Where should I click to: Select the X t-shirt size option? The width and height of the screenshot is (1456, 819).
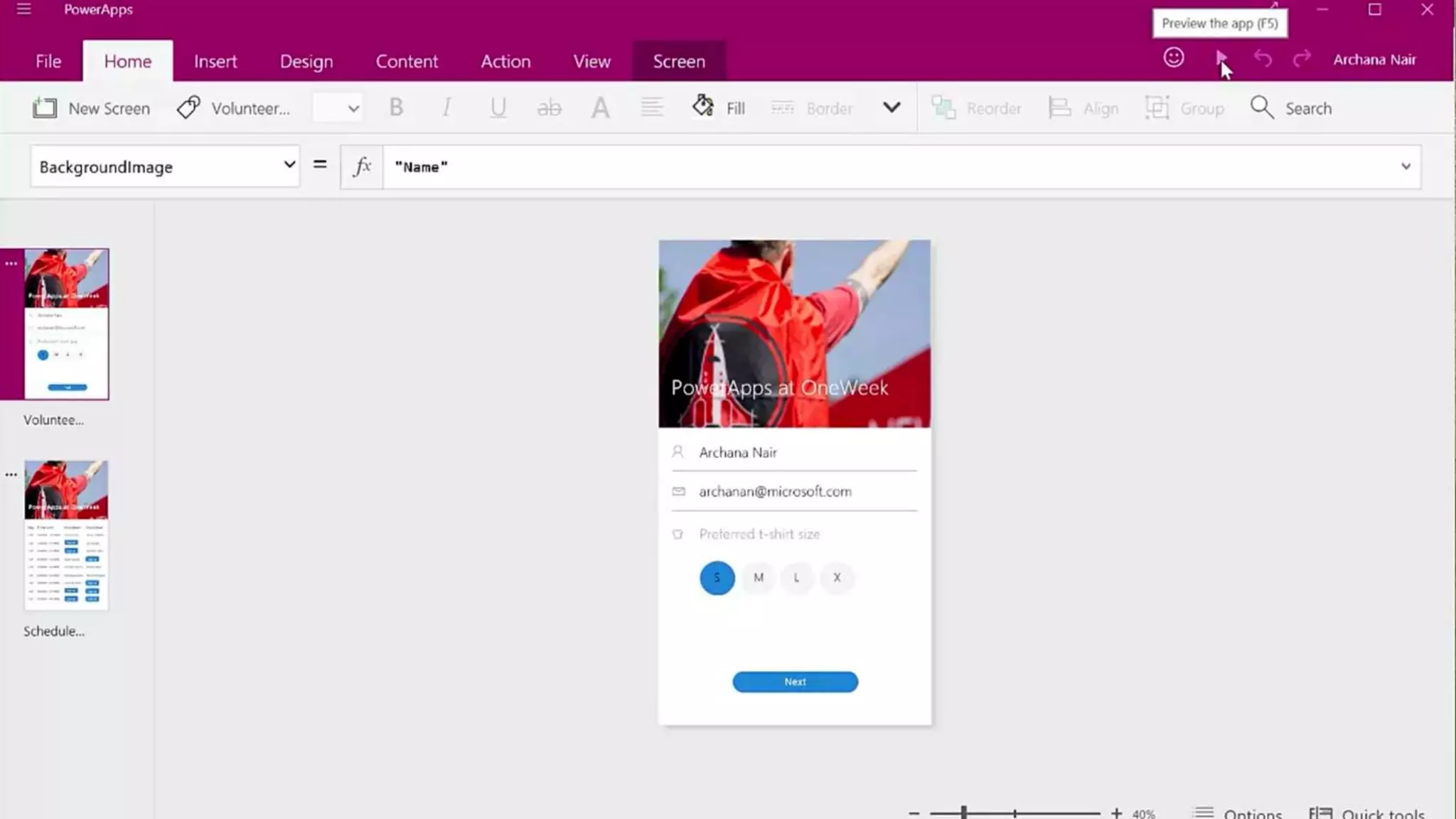pos(837,578)
